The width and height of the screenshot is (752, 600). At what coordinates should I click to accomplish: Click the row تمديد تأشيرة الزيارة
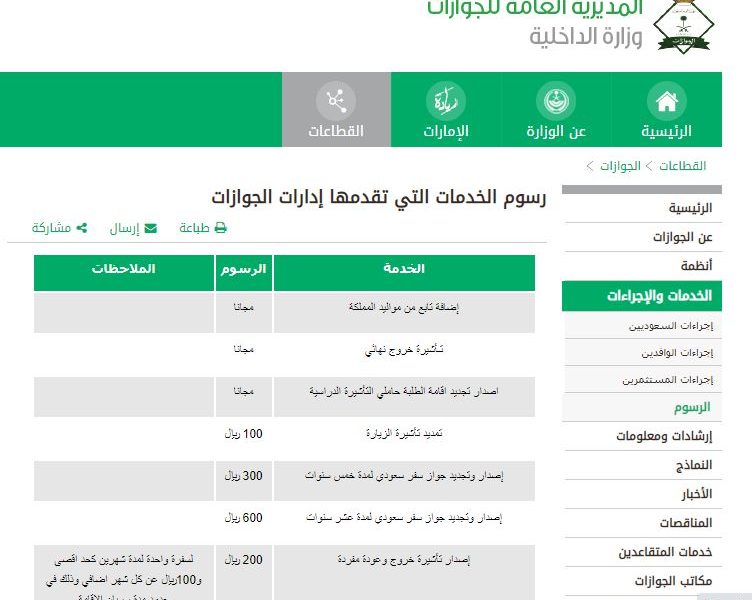click(x=284, y=439)
